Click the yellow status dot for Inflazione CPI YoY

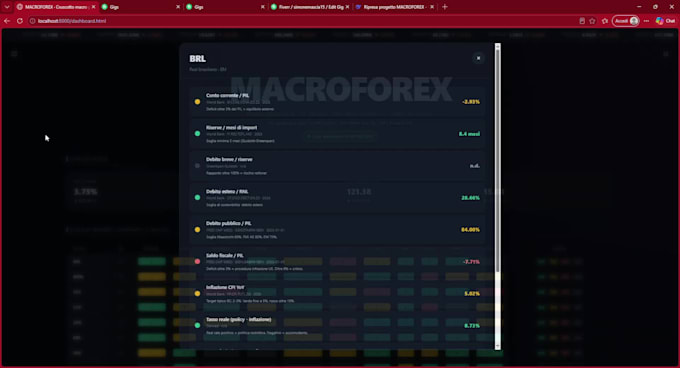[197, 293]
